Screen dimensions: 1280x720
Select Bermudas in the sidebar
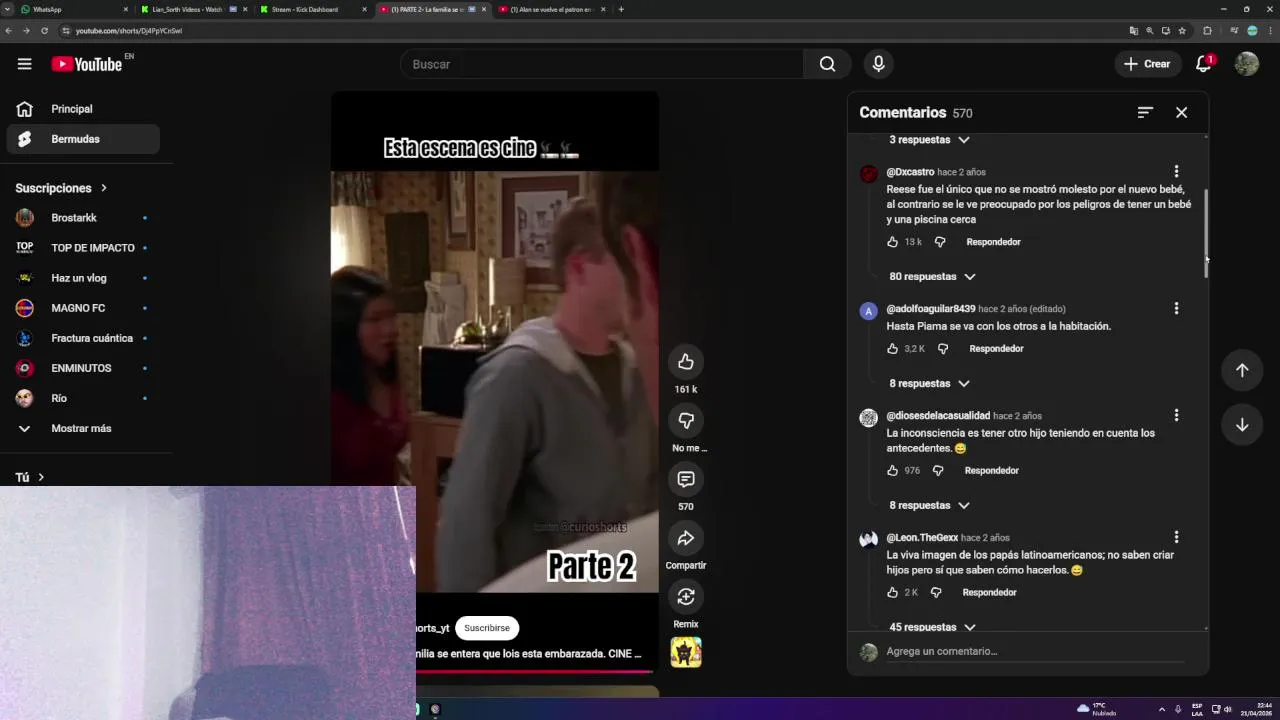(82, 139)
